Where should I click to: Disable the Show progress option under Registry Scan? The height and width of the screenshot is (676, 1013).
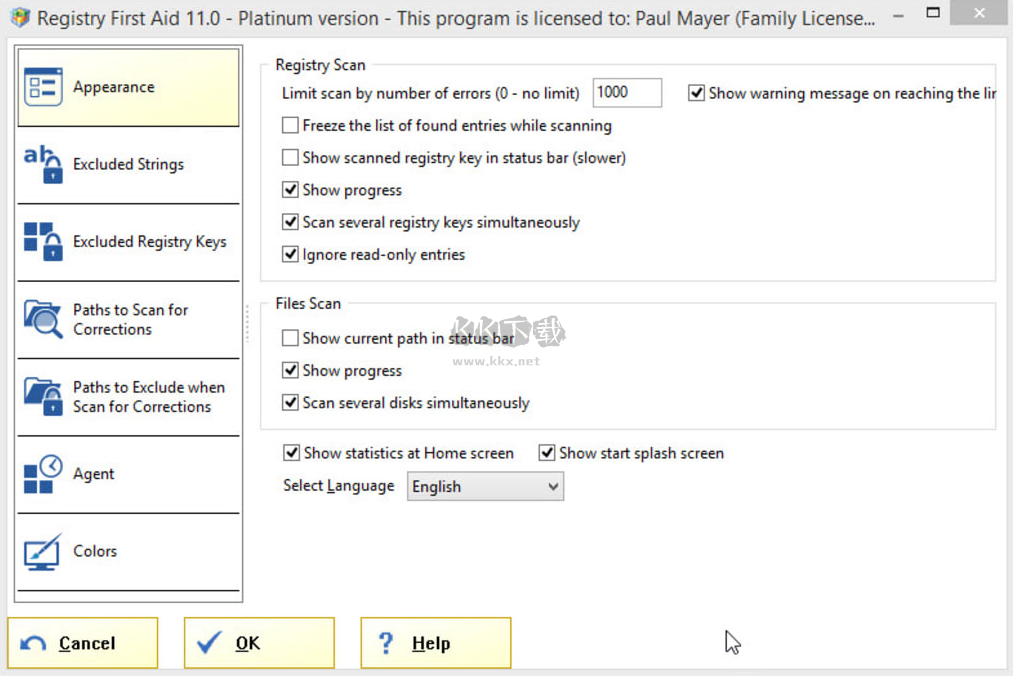click(290, 190)
